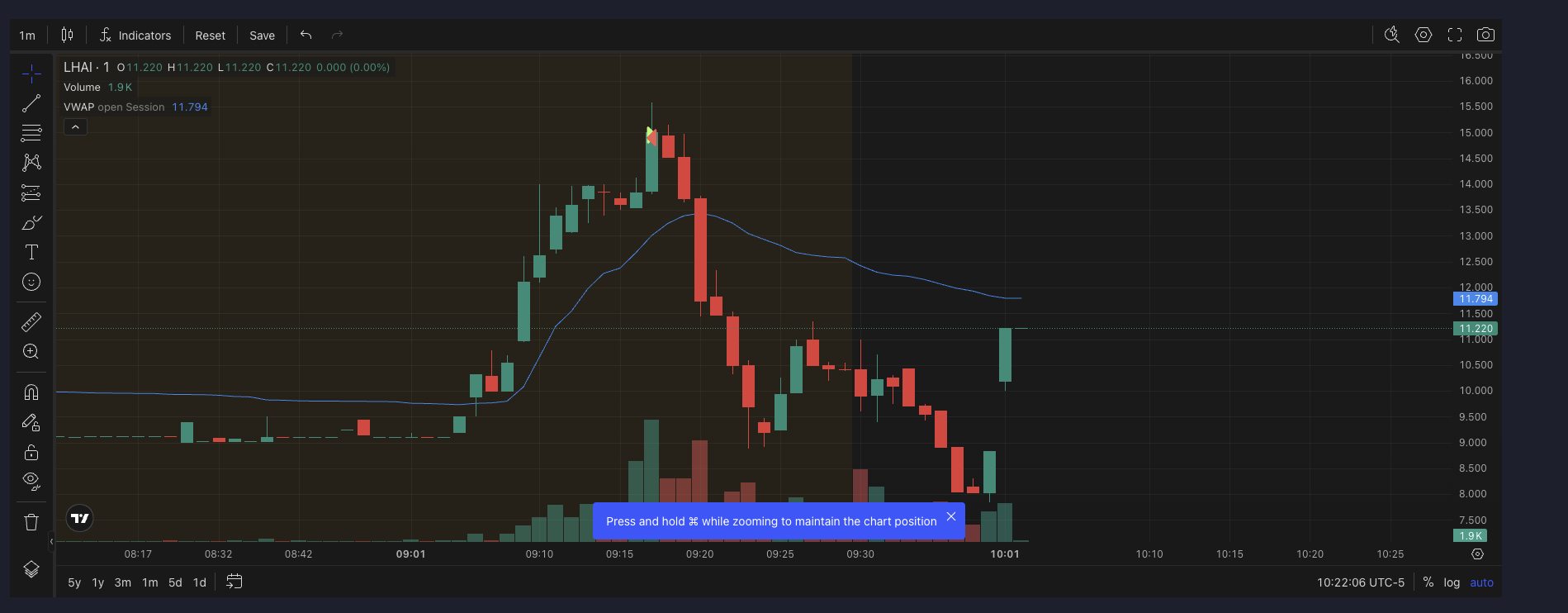Collapse the indicator legend chevron
This screenshot has height=613, width=1568.
tap(75, 127)
